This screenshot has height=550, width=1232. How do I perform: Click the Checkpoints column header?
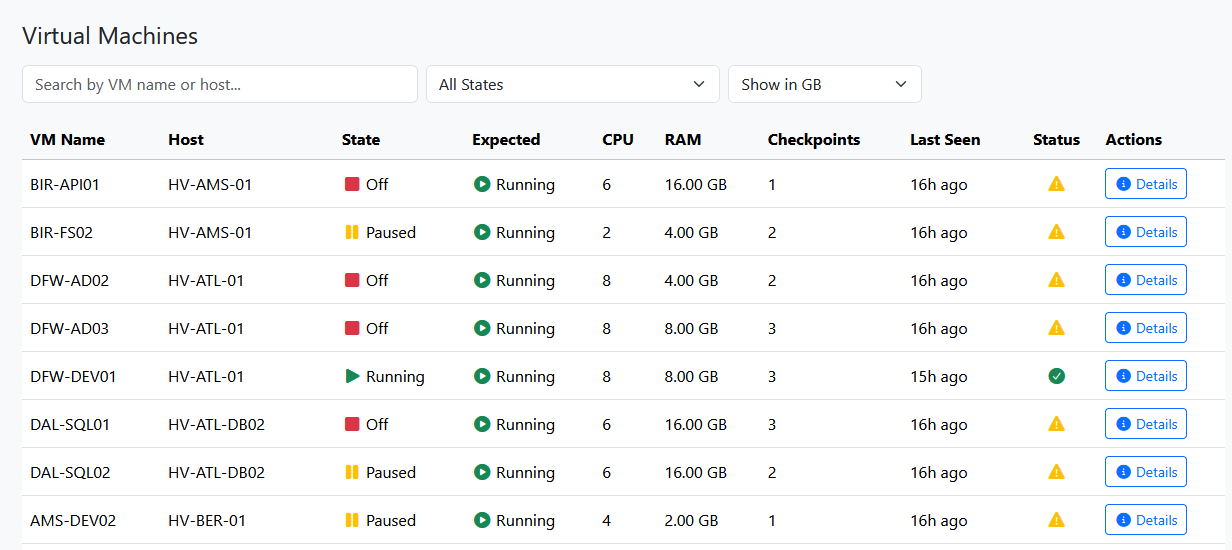(813, 140)
